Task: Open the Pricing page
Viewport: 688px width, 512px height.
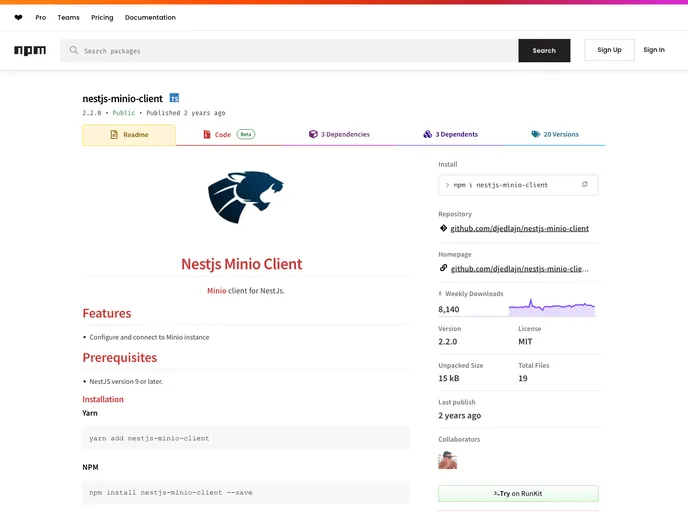Action: coord(102,18)
